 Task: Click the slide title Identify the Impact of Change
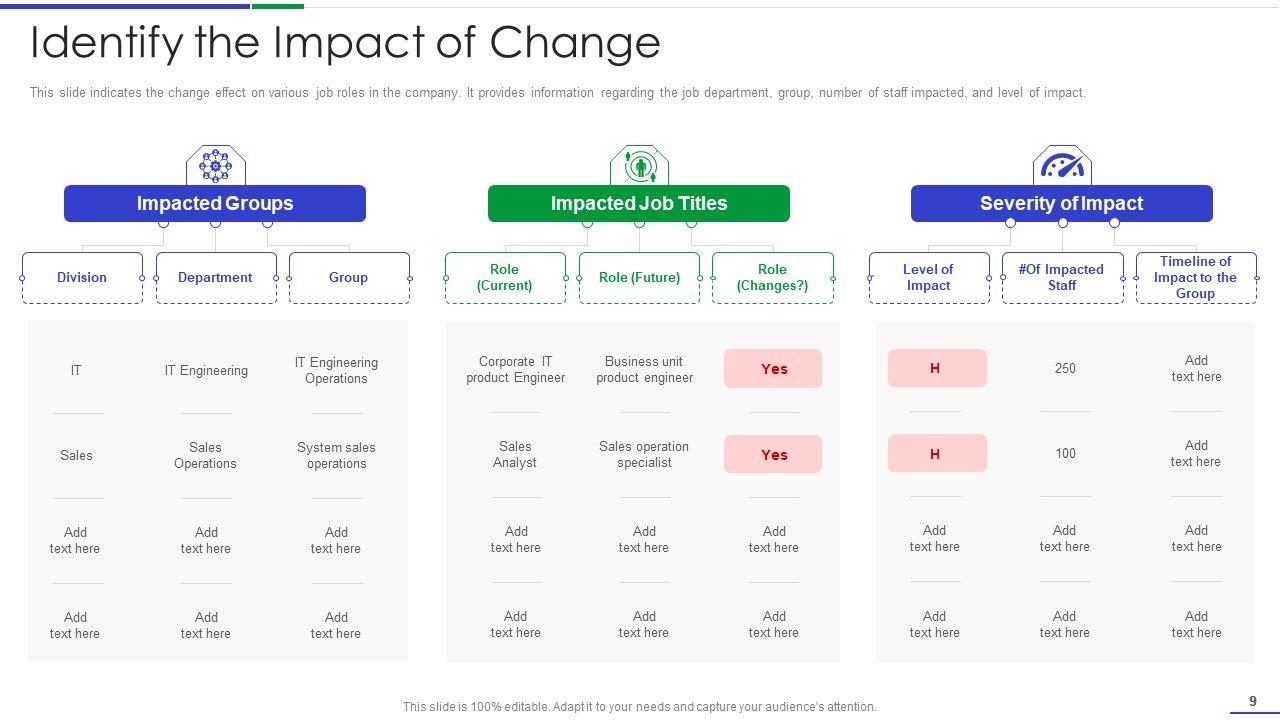pyautogui.click(x=345, y=43)
